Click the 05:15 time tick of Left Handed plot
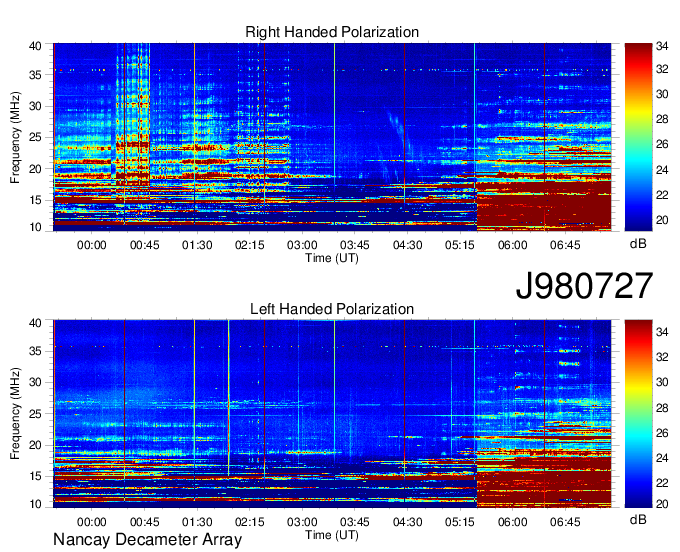This screenshot has width=680, height=552. pyautogui.click(x=460, y=522)
